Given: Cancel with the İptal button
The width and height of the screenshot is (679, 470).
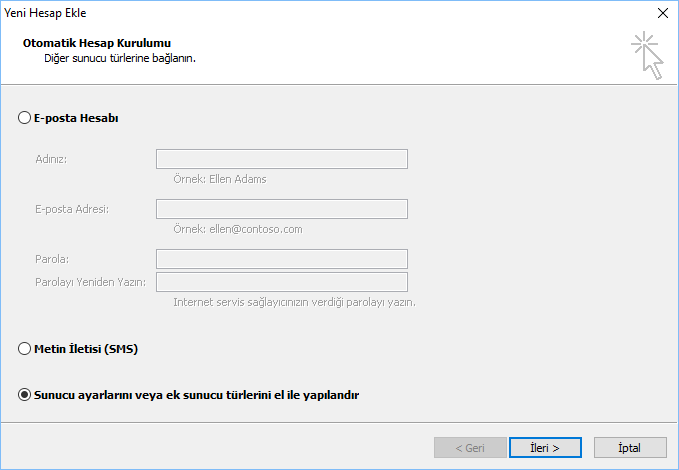Looking at the screenshot, I should click(630, 447).
